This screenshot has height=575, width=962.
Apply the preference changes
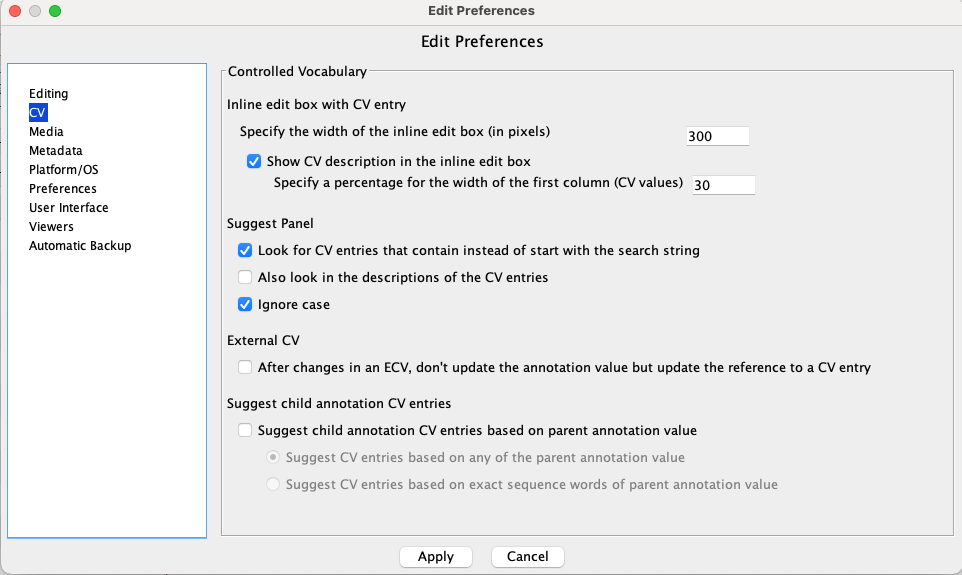point(436,557)
